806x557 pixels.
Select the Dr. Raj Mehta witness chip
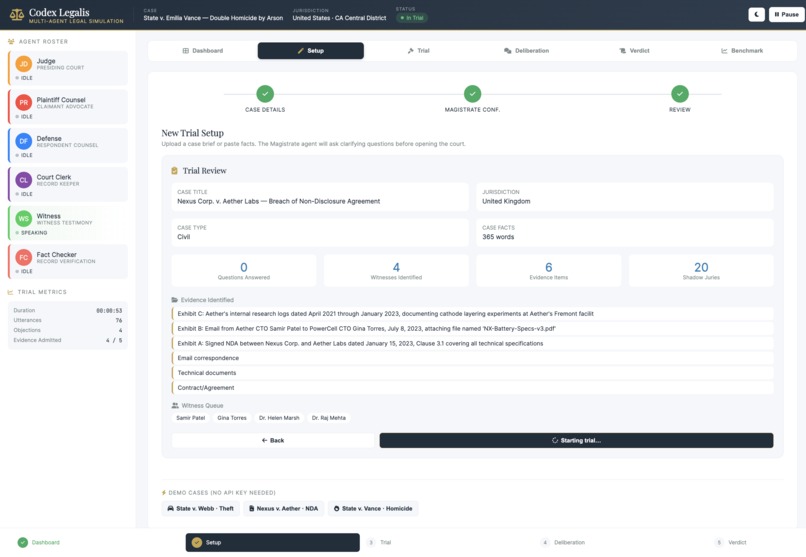click(x=329, y=418)
